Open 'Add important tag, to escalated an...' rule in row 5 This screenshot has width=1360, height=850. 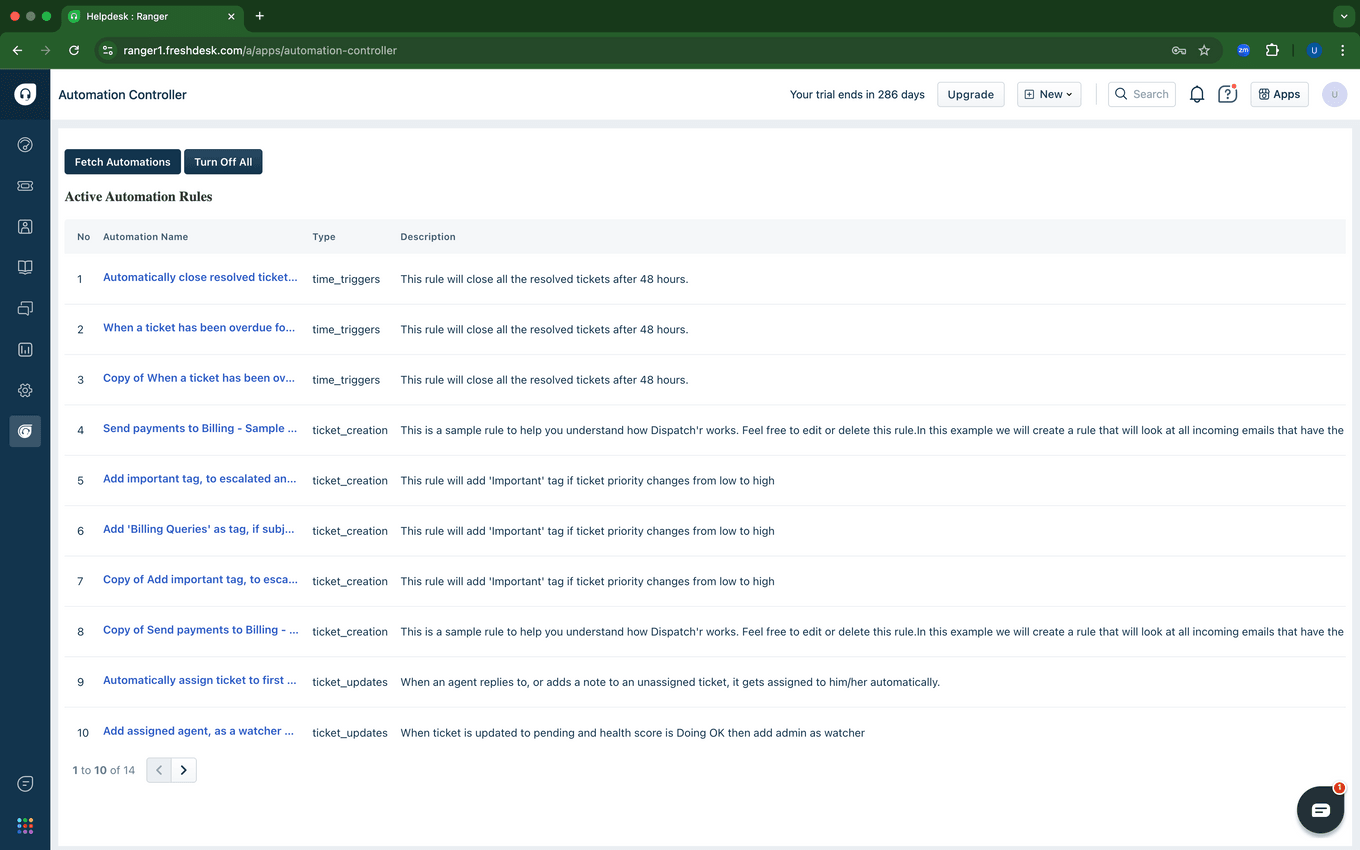[200, 478]
